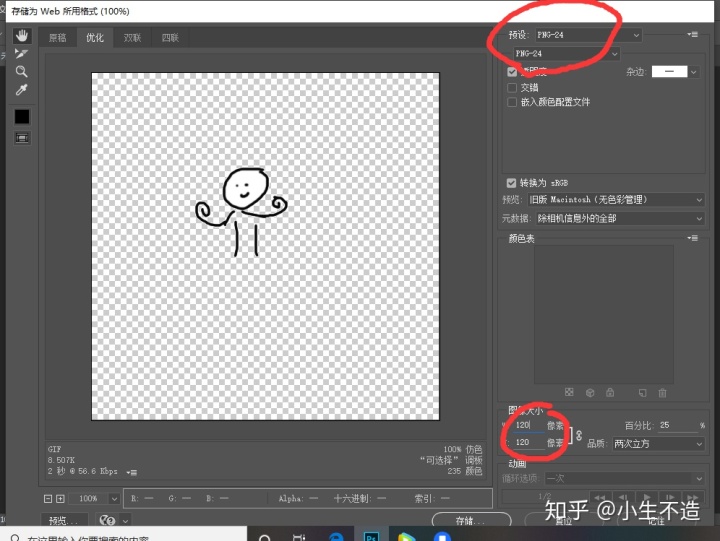Click the "235 颜色" info text
The image size is (720, 541).
click(x=465, y=471)
